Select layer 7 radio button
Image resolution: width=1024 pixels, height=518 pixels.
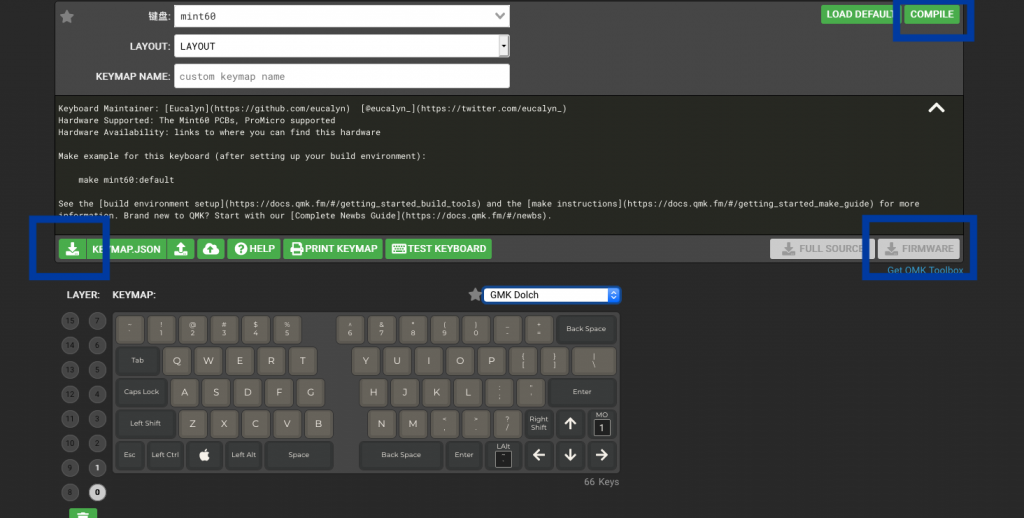97,321
